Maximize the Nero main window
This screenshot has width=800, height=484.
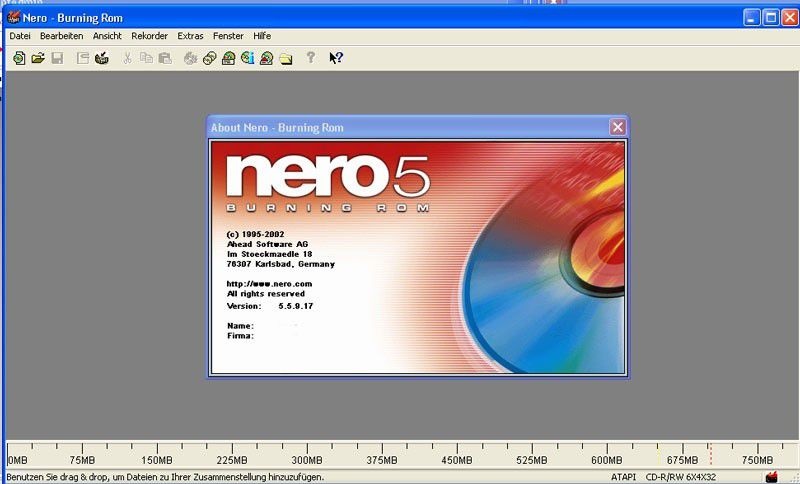[771, 18]
